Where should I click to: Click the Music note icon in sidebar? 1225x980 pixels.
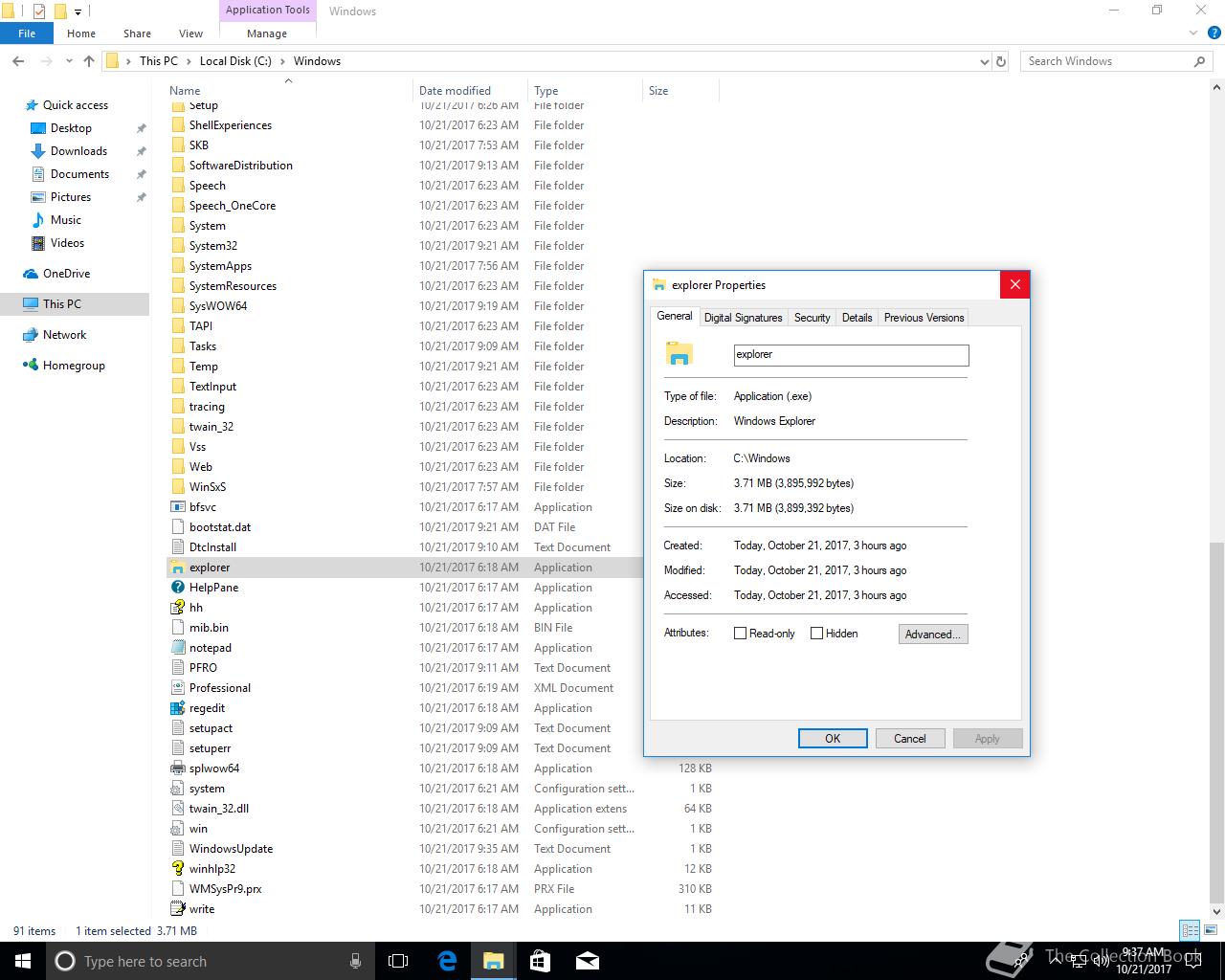38,220
